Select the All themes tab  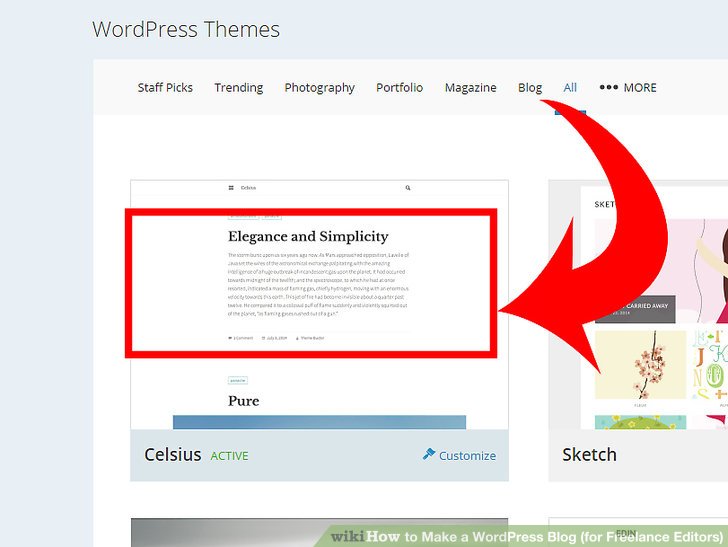click(x=570, y=87)
